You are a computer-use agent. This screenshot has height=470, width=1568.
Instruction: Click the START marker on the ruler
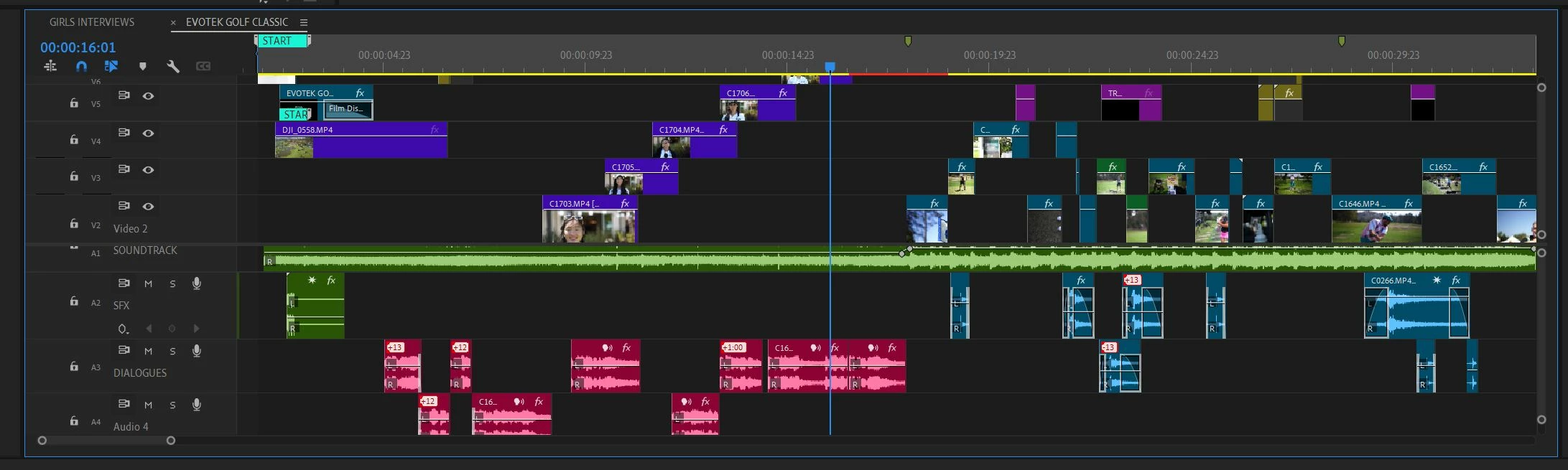pyautogui.click(x=283, y=41)
